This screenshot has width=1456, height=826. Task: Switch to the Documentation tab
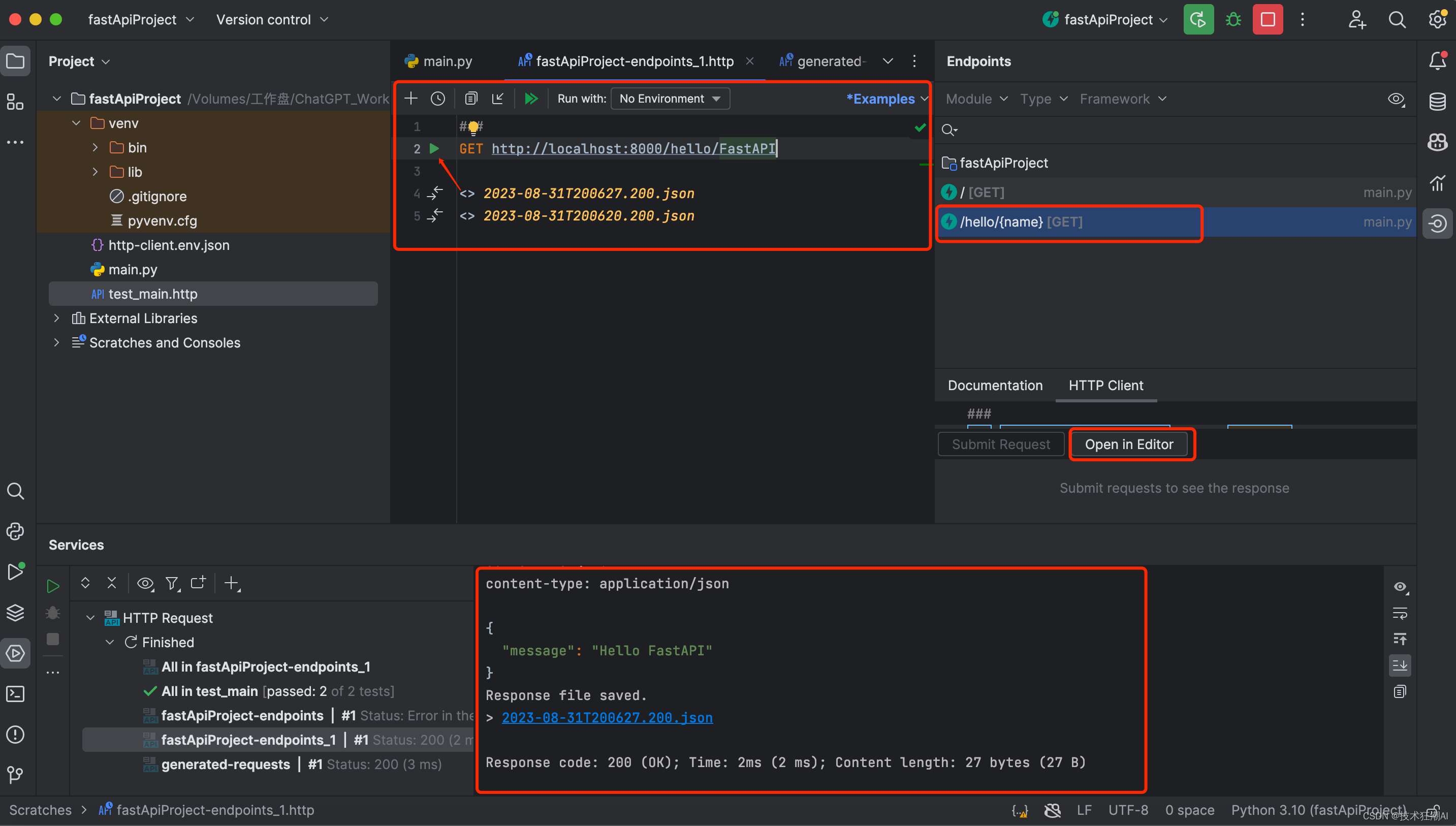coord(995,386)
